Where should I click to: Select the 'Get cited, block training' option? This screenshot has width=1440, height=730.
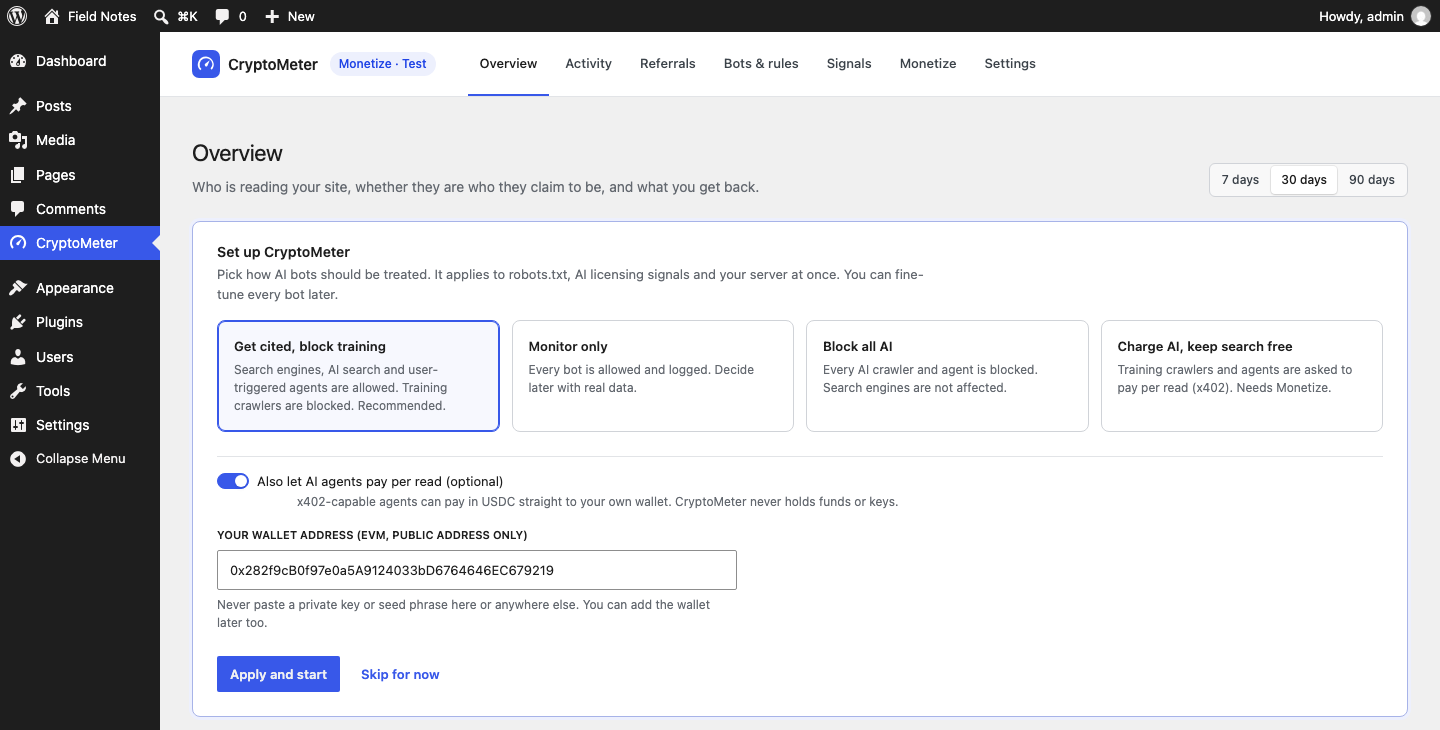click(358, 376)
